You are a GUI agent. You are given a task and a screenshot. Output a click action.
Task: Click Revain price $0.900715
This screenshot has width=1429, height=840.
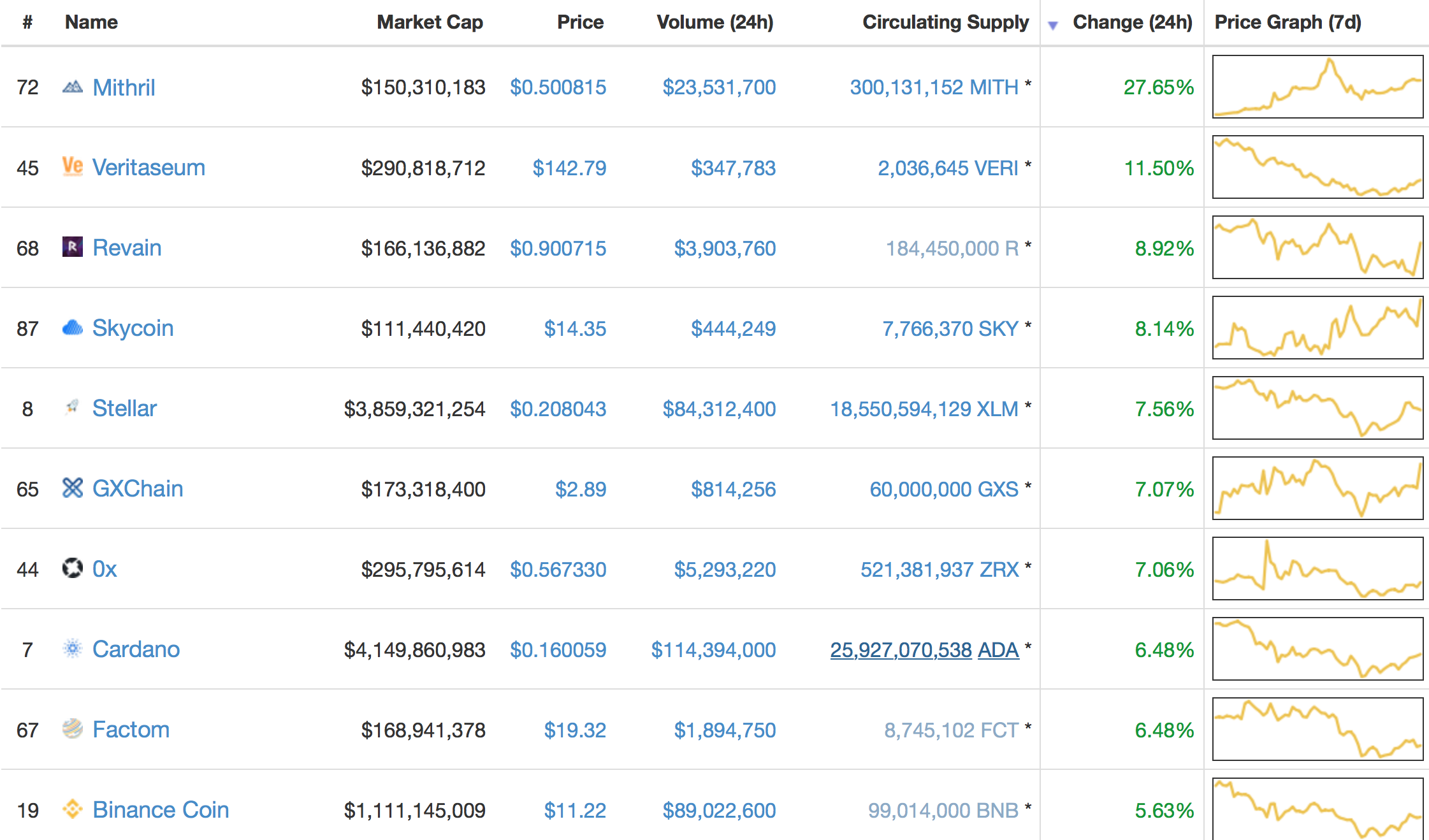coord(558,248)
